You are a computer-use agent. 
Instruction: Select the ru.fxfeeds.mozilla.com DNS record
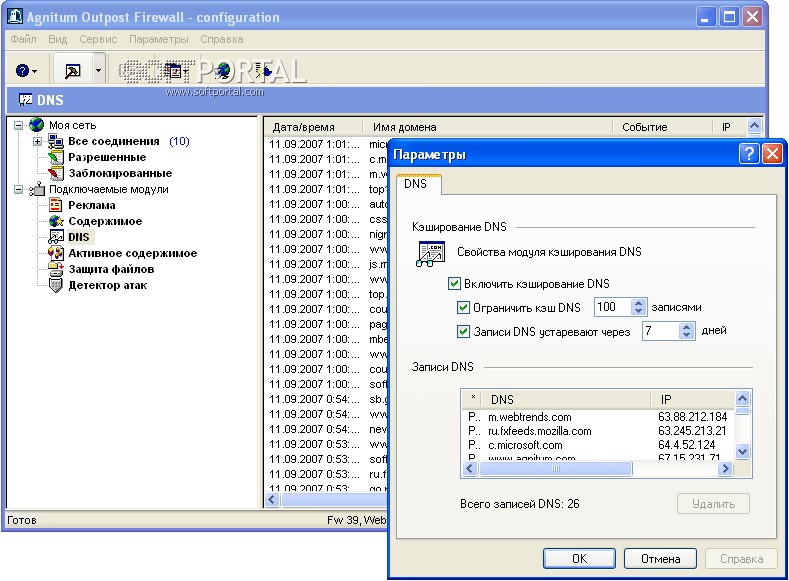click(x=598, y=431)
